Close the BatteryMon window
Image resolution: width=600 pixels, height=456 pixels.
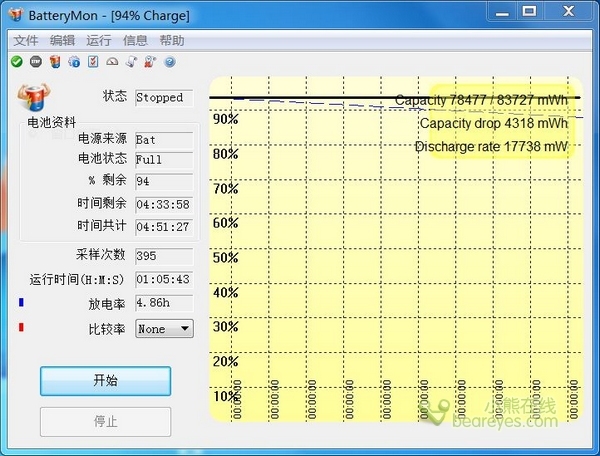[568, 11]
